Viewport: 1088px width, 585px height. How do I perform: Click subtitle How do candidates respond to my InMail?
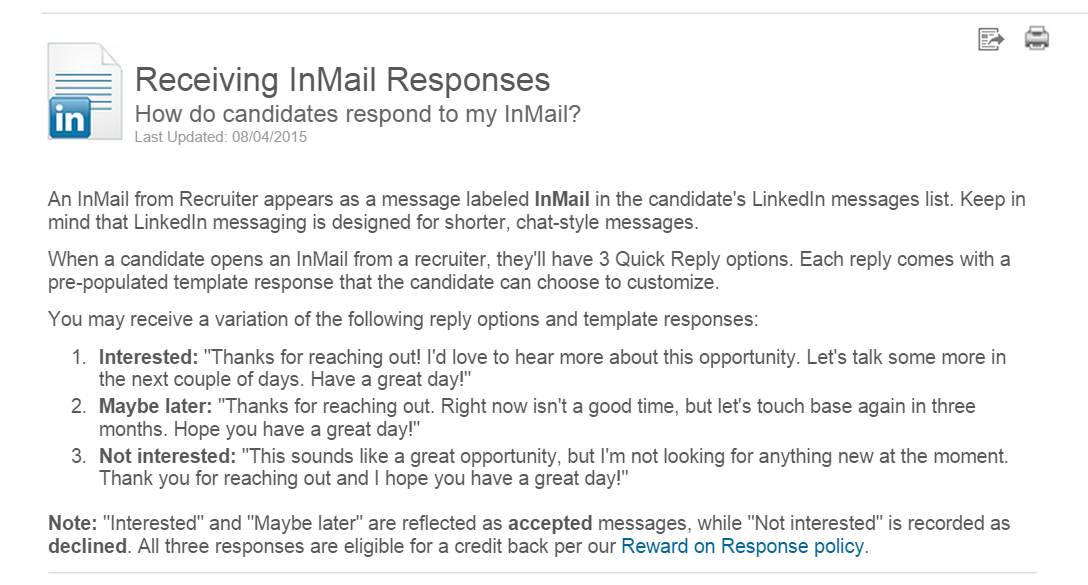[x=357, y=114]
